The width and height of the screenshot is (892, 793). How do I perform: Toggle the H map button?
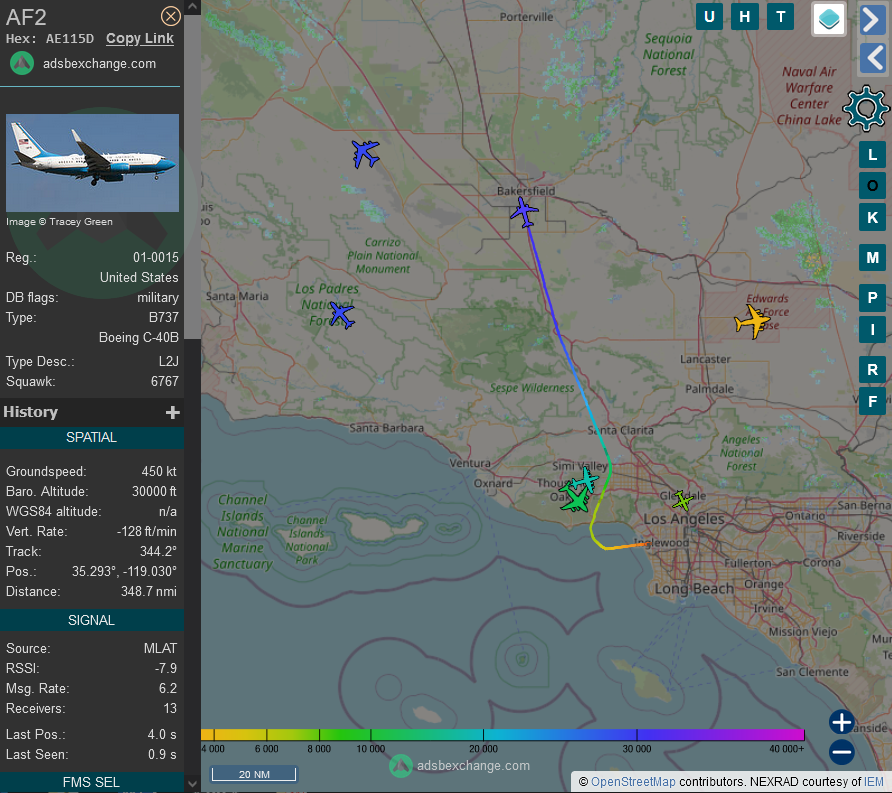pyautogui.click(x=745, y=16)
